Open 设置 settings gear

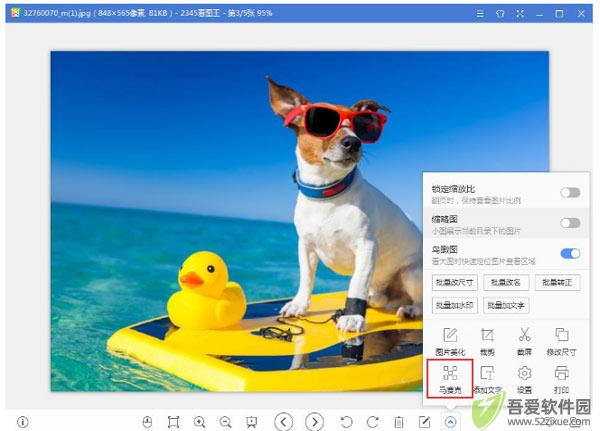(x=524, y=379)
